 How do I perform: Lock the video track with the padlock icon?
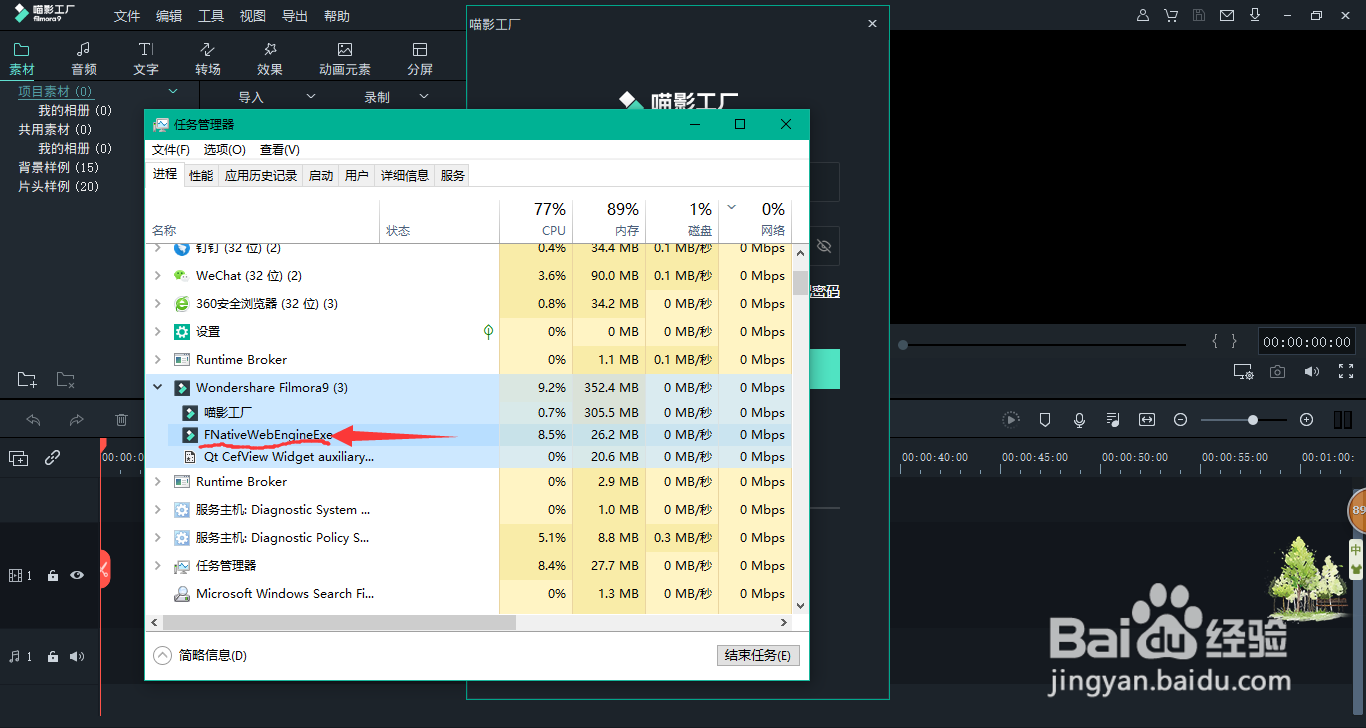[x=52, y=575]
